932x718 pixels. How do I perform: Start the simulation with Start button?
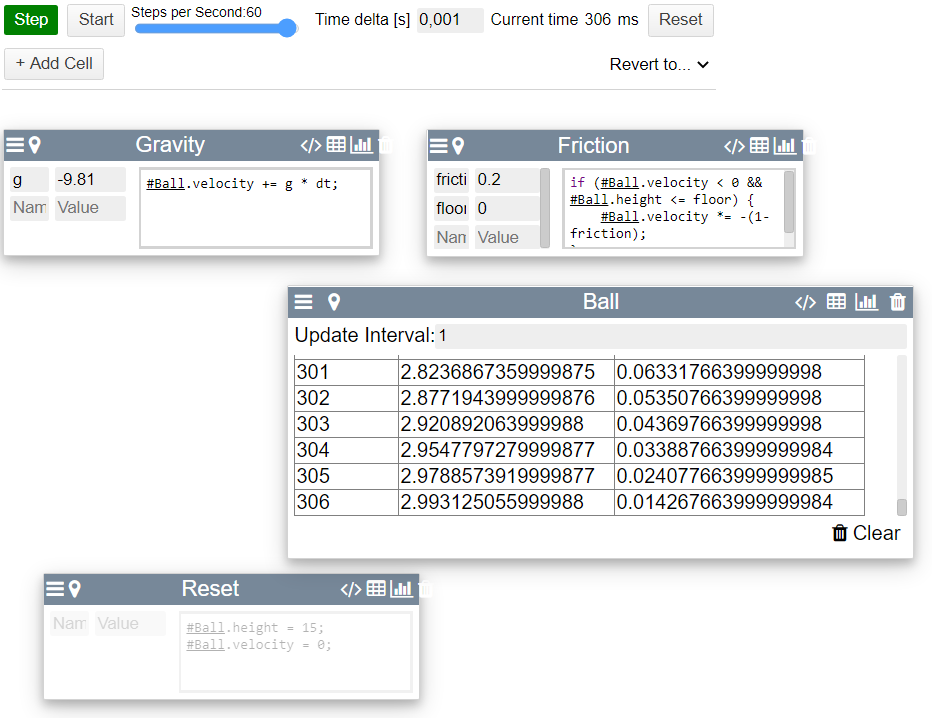click(x=96, y=20)
